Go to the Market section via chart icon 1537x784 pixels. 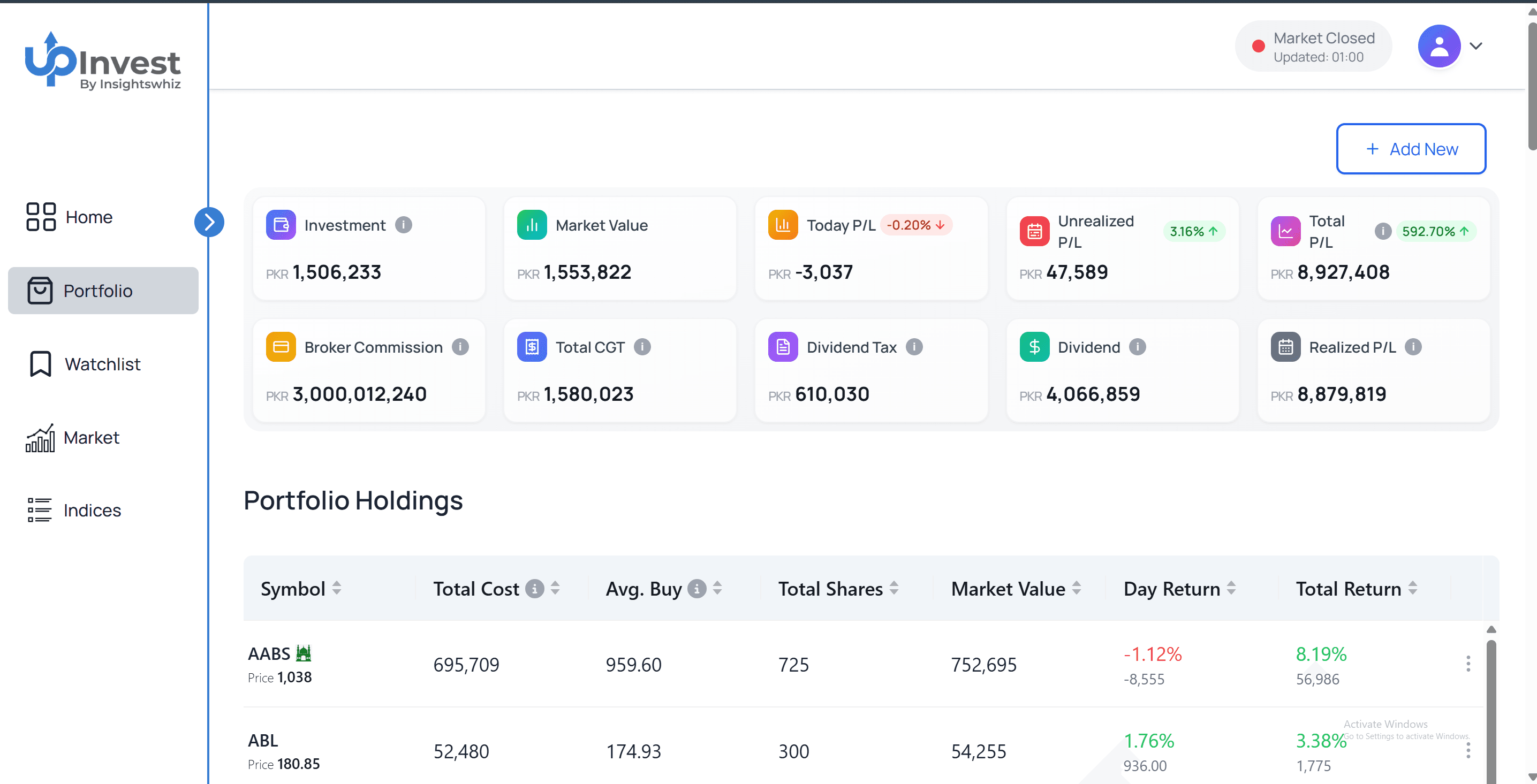tap(40, 437)
